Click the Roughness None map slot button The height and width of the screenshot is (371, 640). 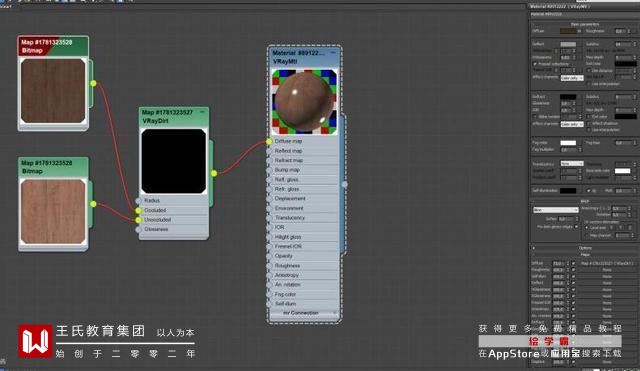tap(607, 270)
